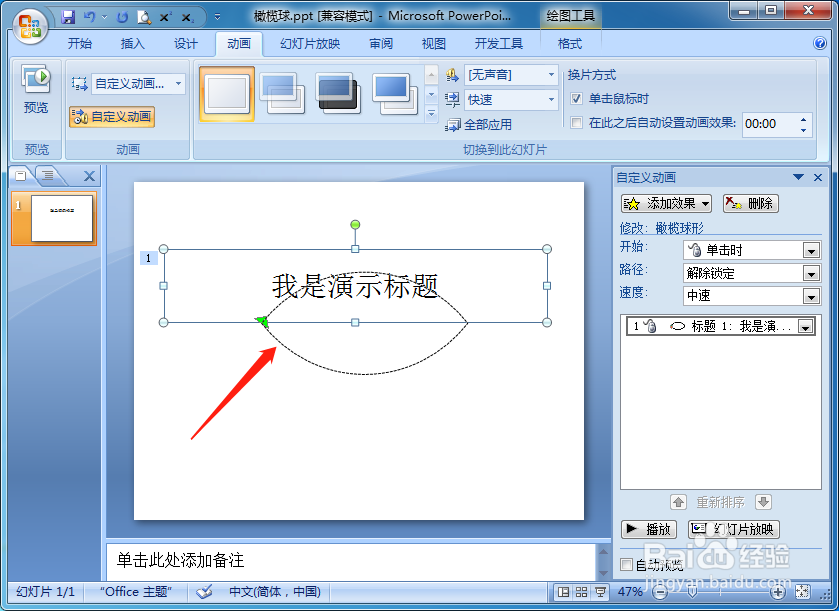The height and width of the screenshot is (611, 839).
Task: Toggle the 自动预览 AutoPreview checkbox
Action: click(627, 564)
